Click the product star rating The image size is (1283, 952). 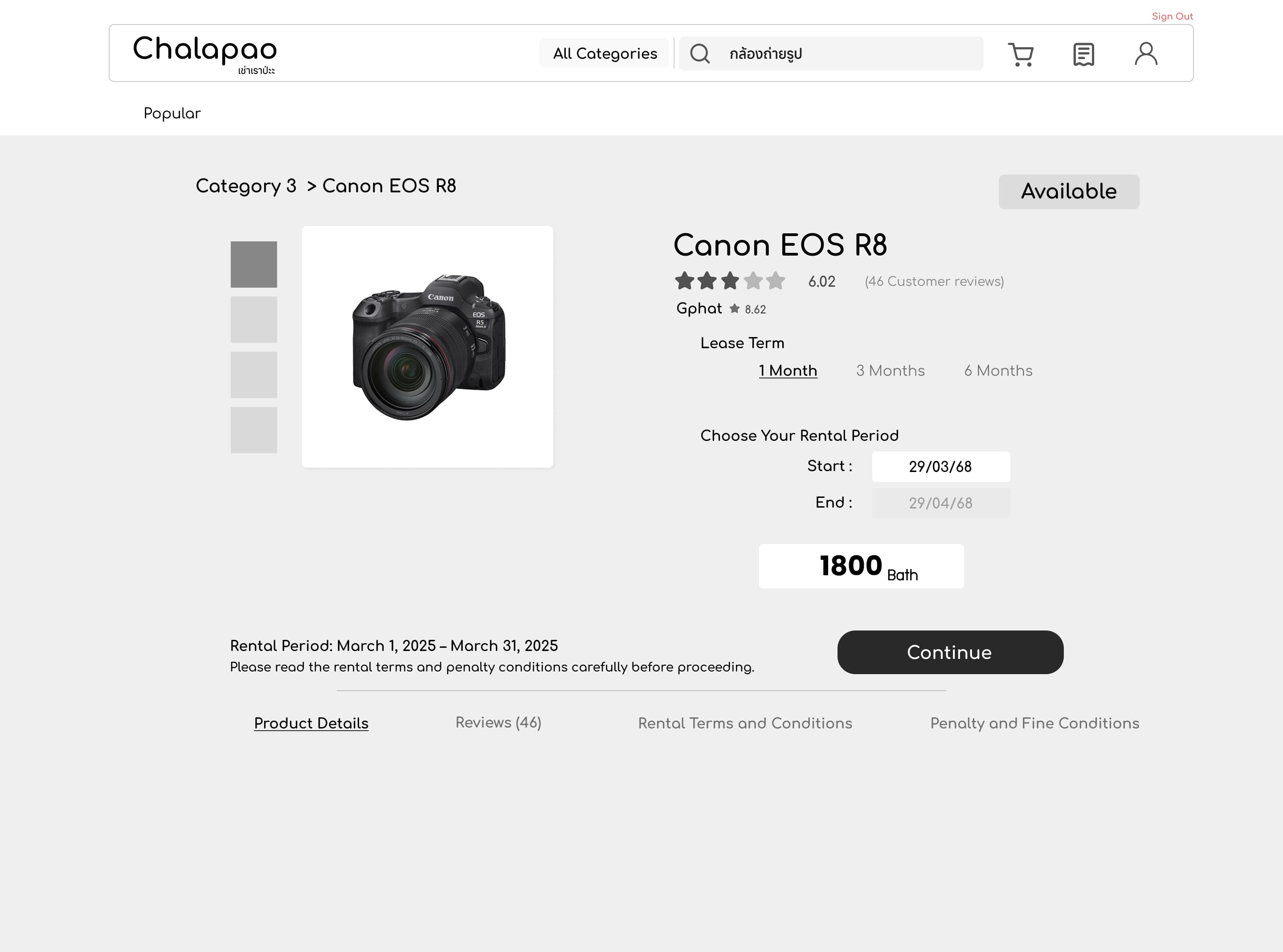coord(730,281)
